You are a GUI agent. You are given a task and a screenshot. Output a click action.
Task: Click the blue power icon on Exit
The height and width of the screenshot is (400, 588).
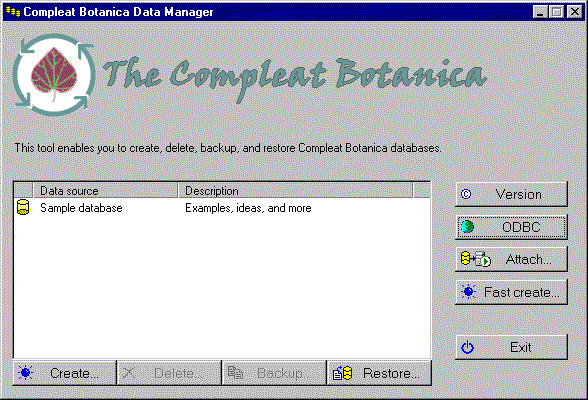(x=467, y=347)
